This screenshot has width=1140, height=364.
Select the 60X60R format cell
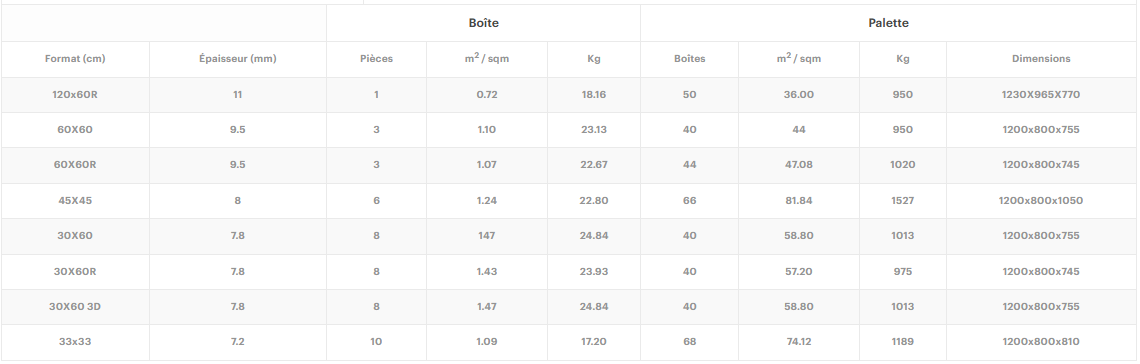click(x=75, y=165)
